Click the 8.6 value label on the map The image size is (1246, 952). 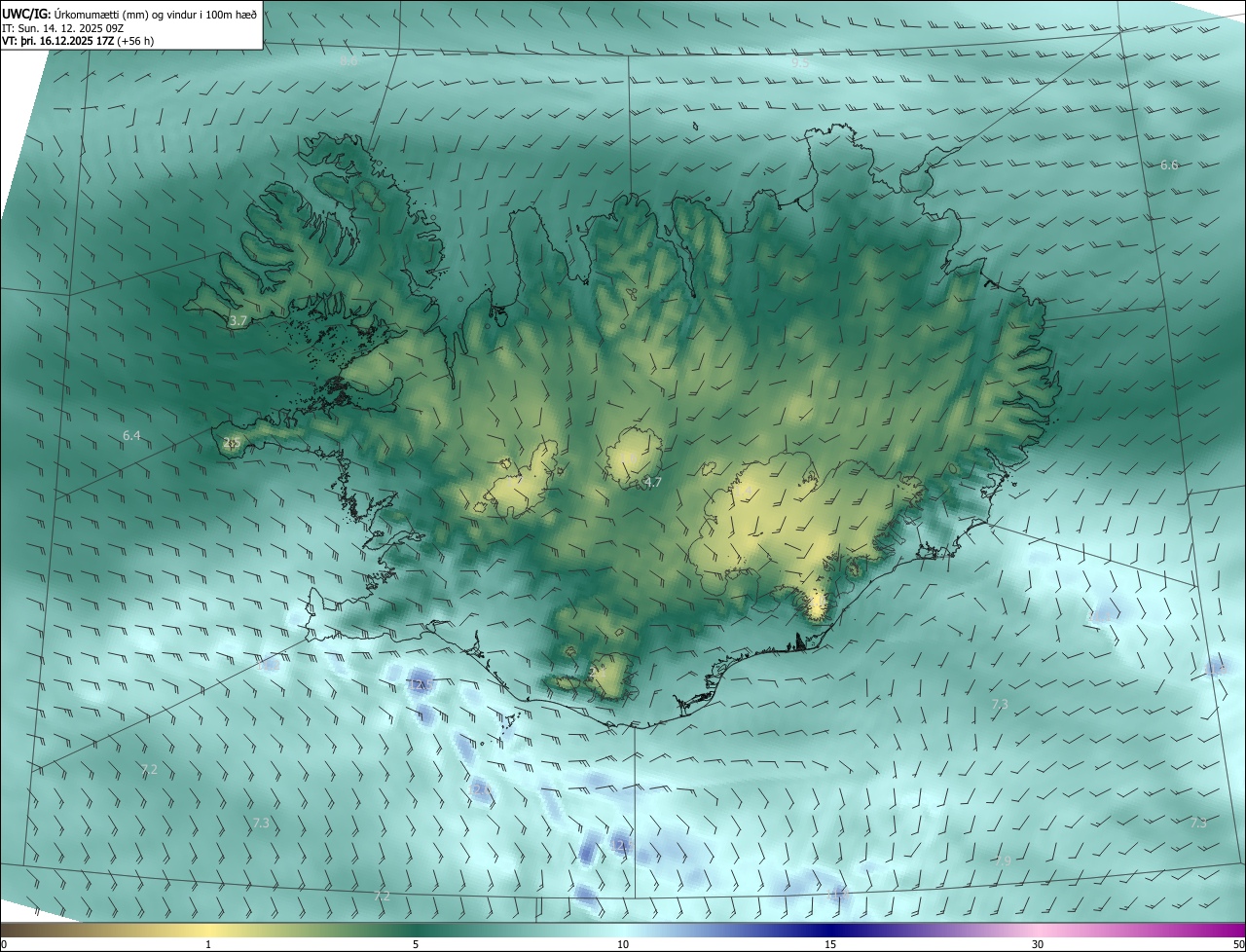[x=348, y=60]
